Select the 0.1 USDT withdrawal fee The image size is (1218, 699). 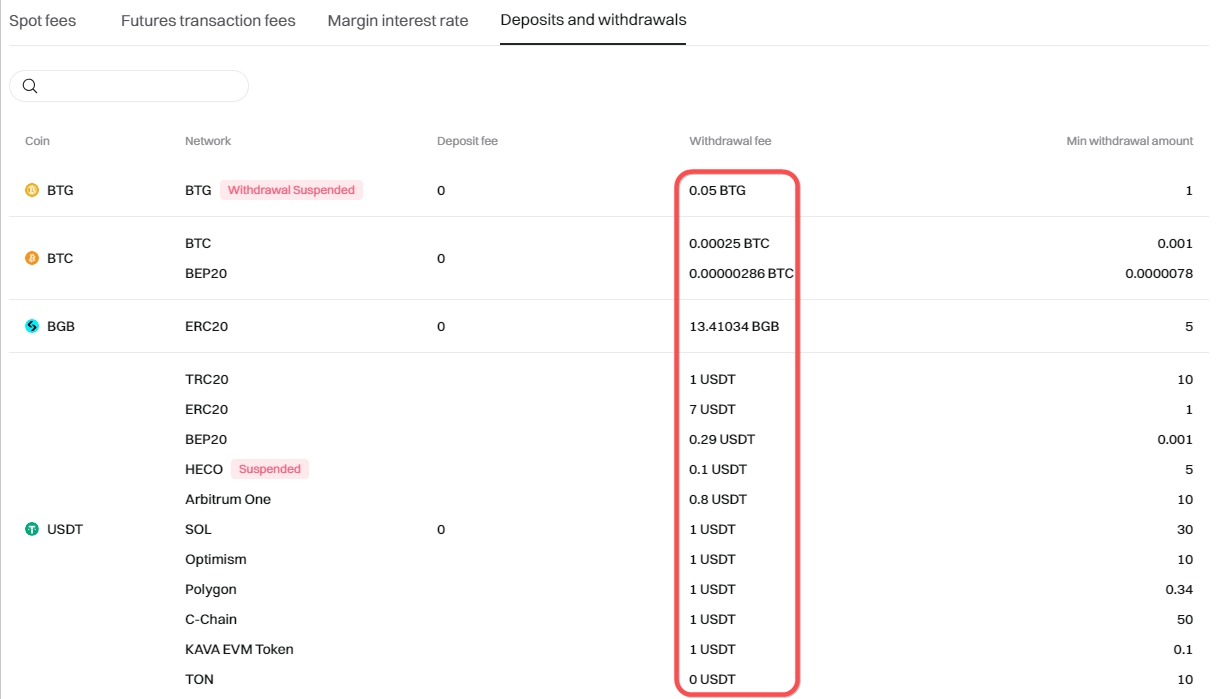pos(718,469)
